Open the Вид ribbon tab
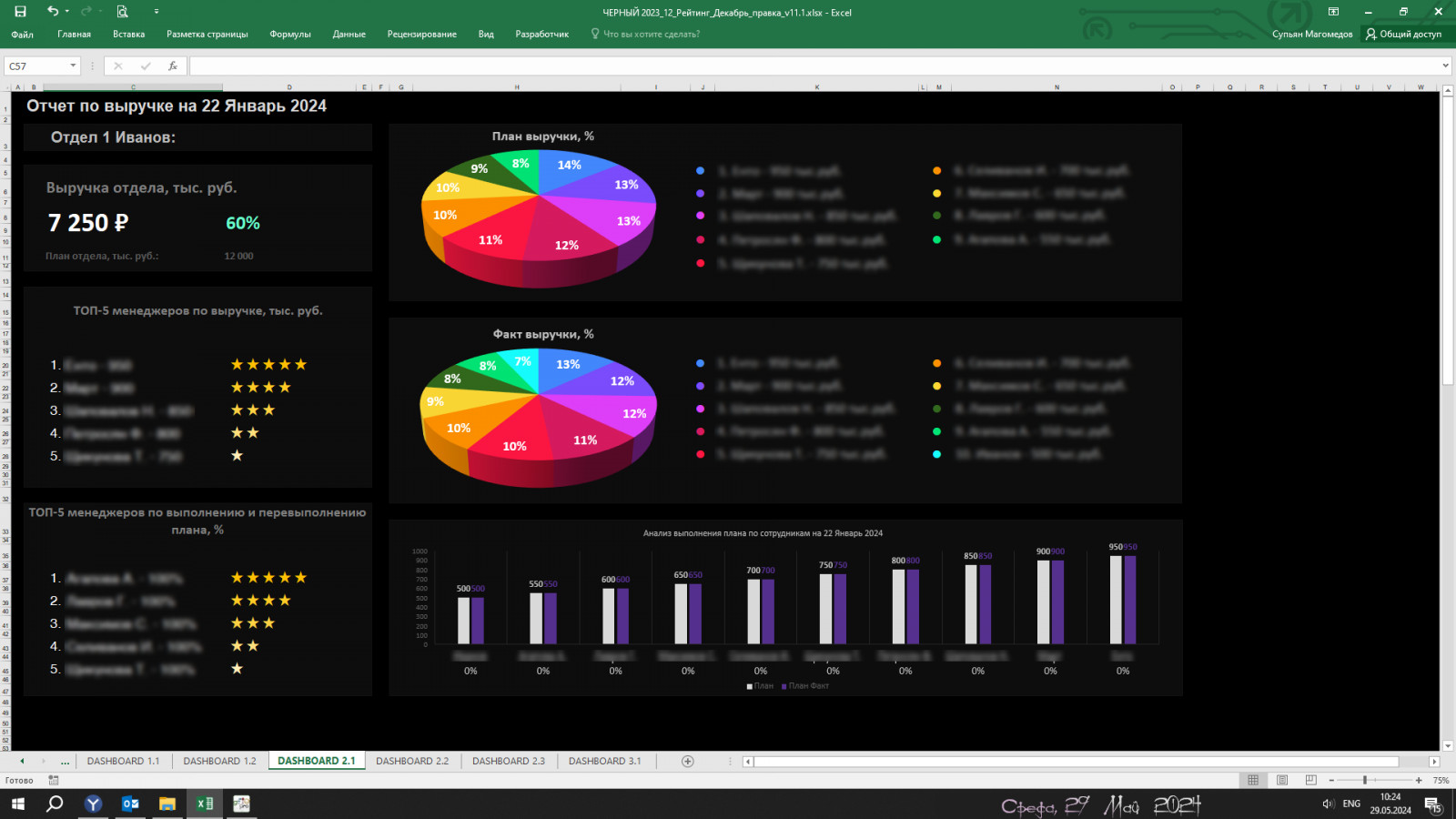 pyautogui.click(x=486, y=35)
